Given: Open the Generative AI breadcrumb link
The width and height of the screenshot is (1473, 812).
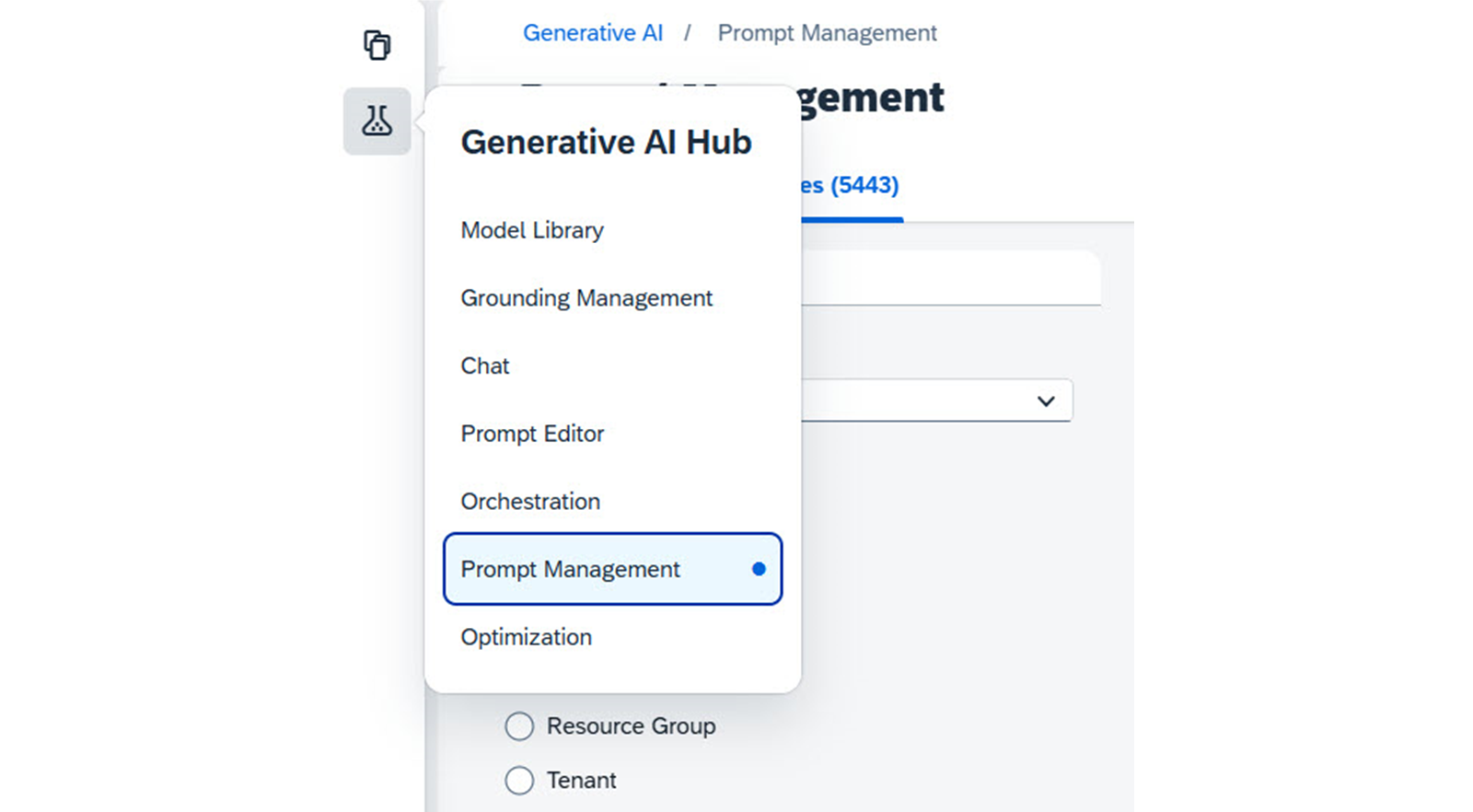Looking at the screenshot, I should pos(593,33).
